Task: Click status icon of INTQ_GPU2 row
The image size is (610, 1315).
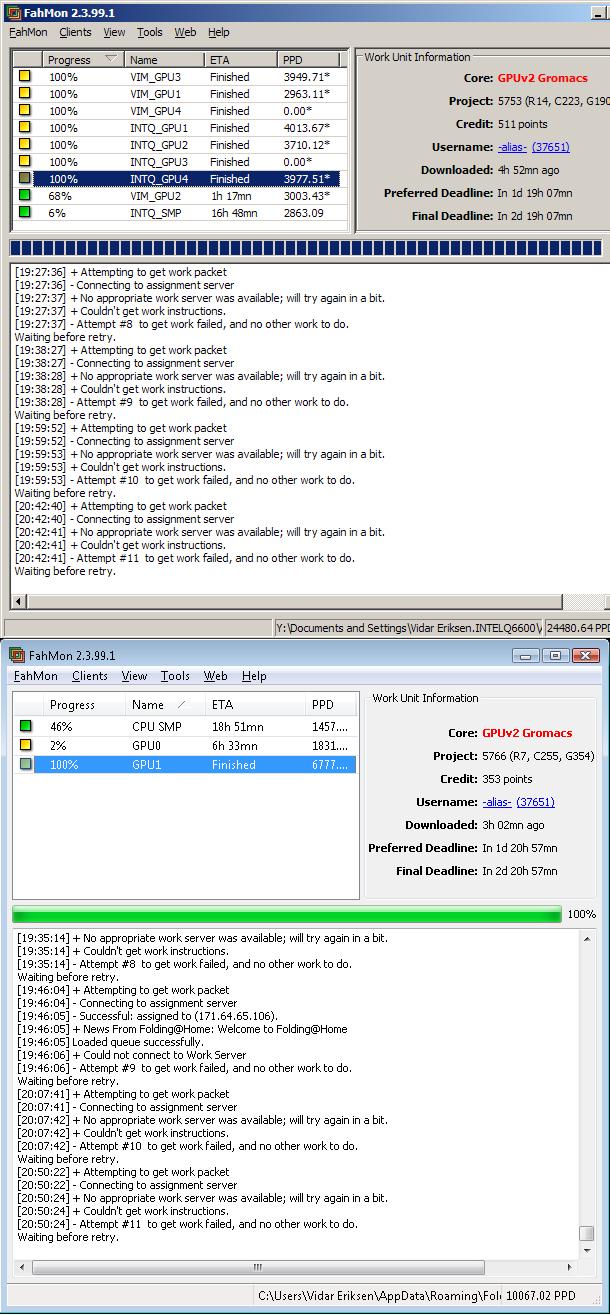Action: pos(25,145)
